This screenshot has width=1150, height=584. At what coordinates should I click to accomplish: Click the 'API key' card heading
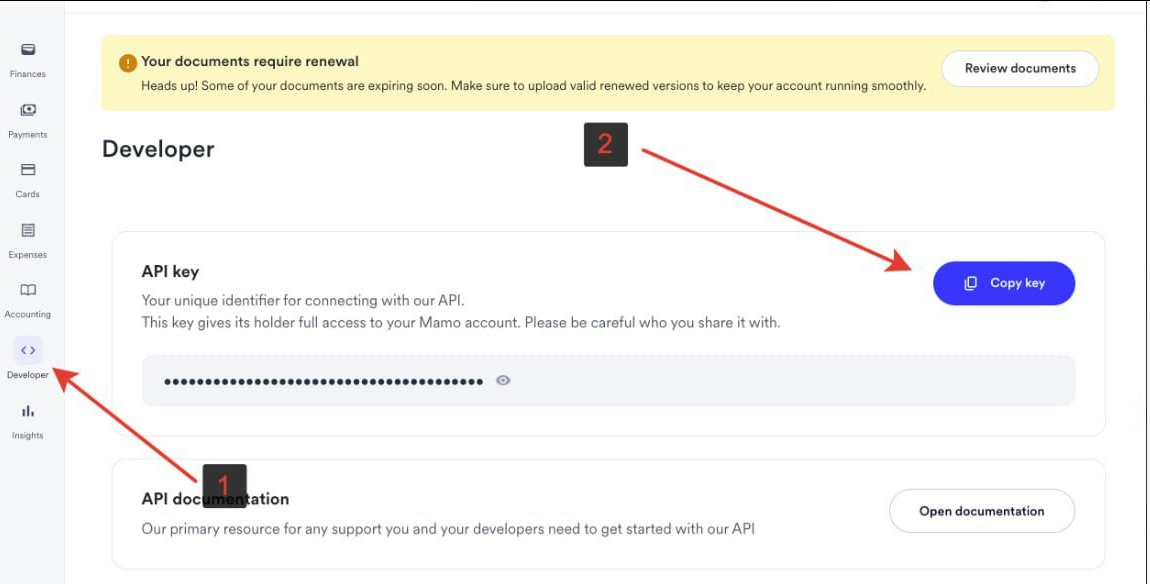(171, 272)
